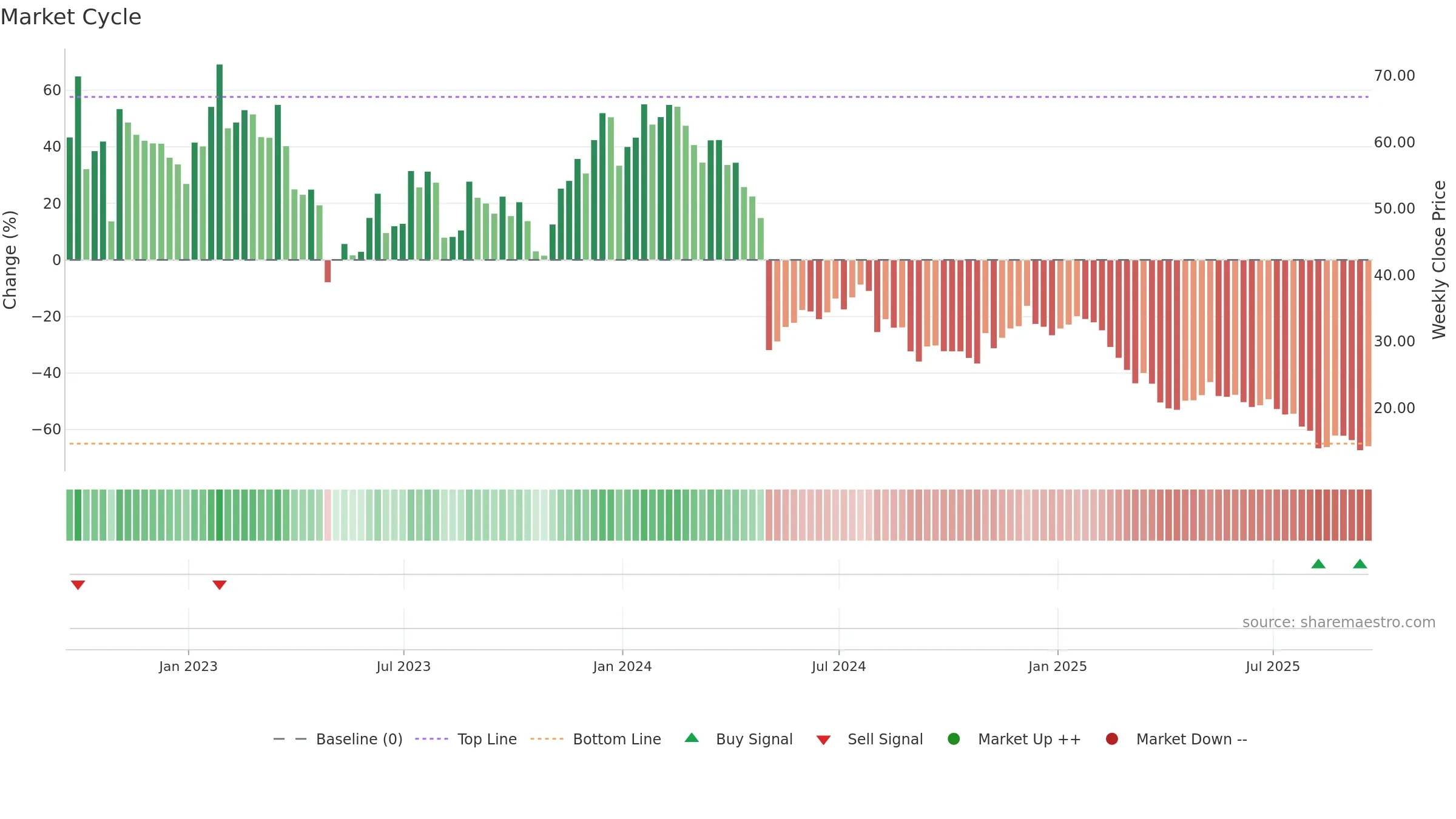Click the Weekly Close Price axis title
Image resolution: width=1456 pixels, height=819 pixels.
[1439, 260]
